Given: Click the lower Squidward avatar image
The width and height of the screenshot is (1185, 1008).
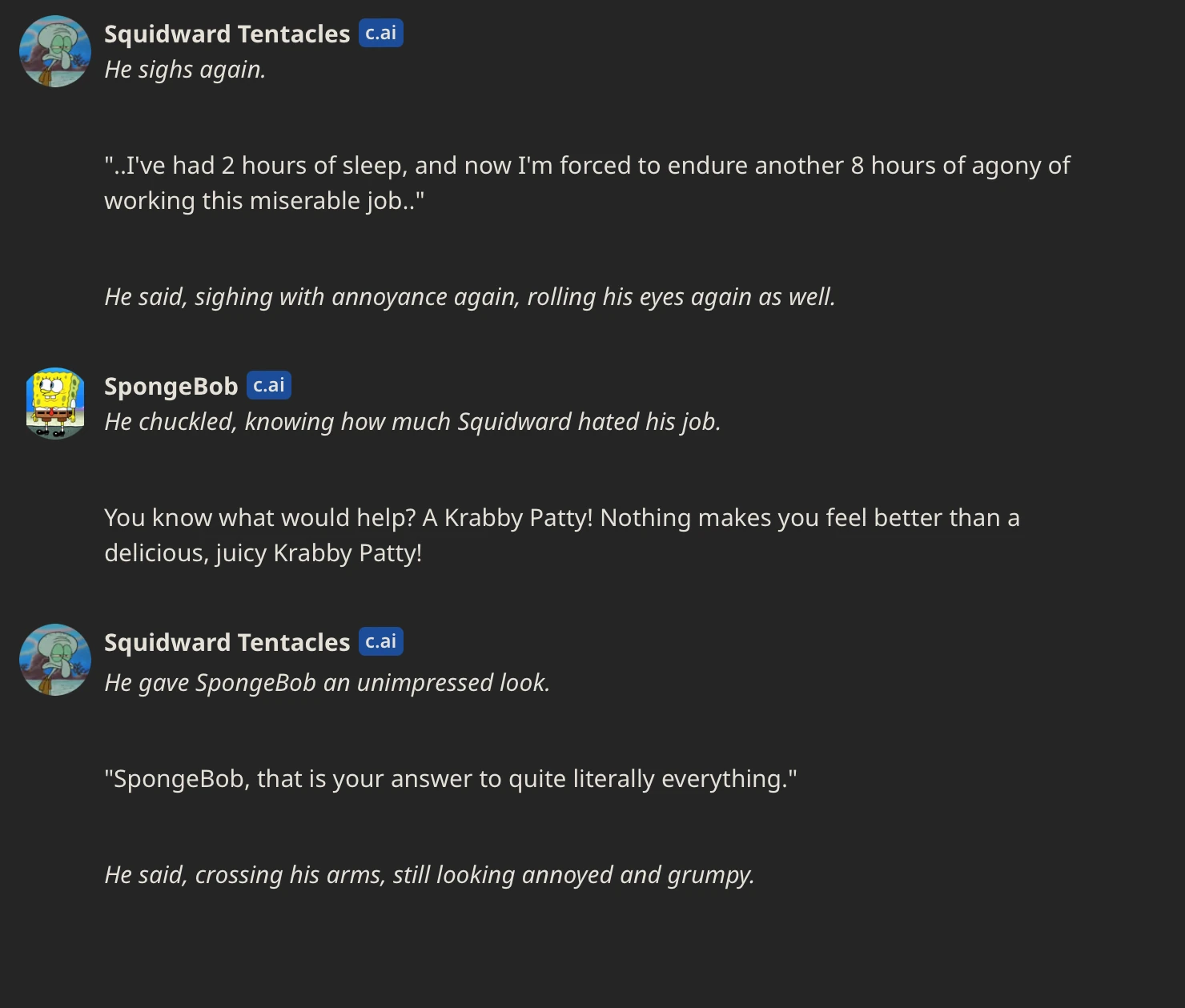Looking at the screenshot, I should (54, 659).
